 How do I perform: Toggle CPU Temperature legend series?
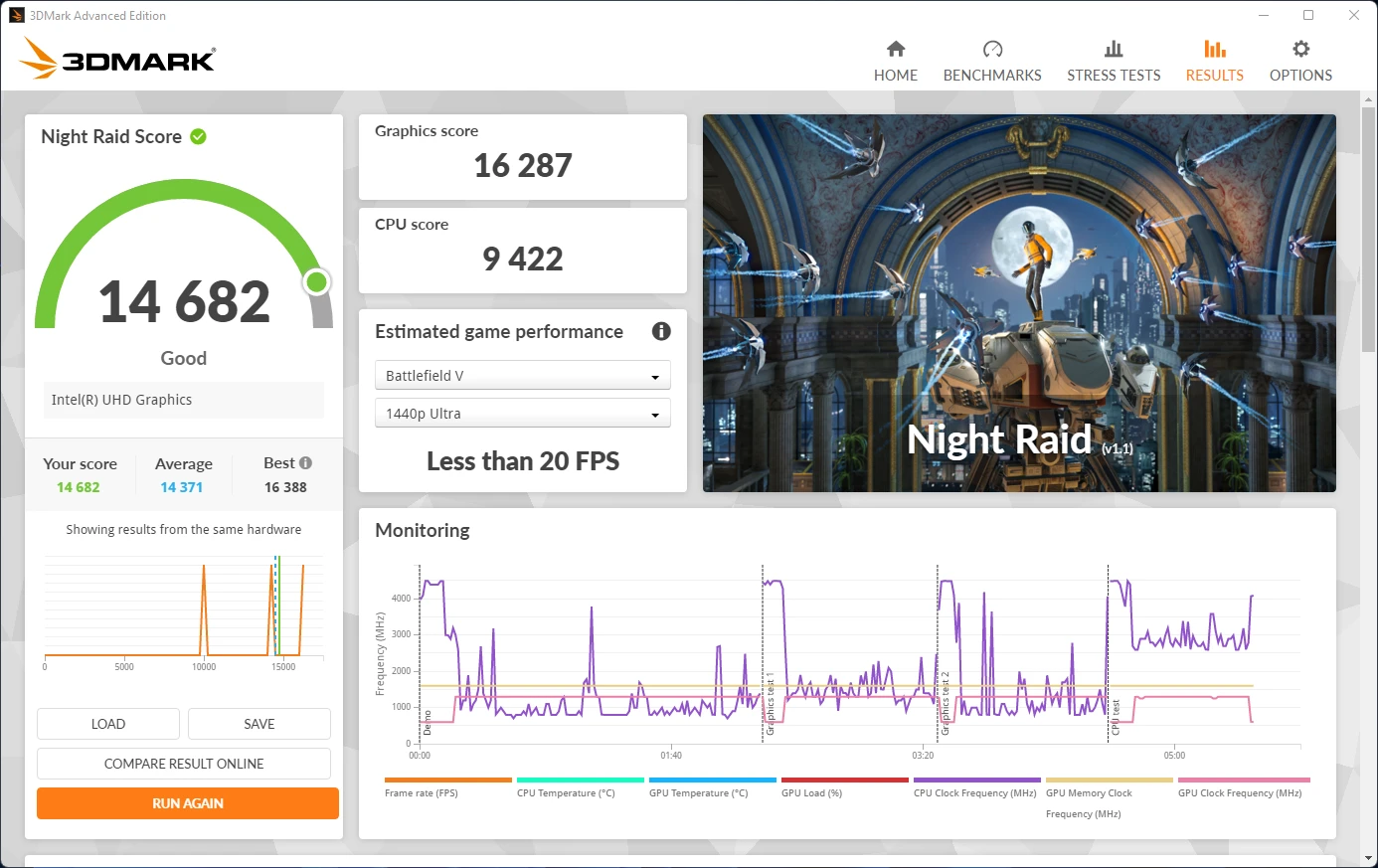point(580,787)
